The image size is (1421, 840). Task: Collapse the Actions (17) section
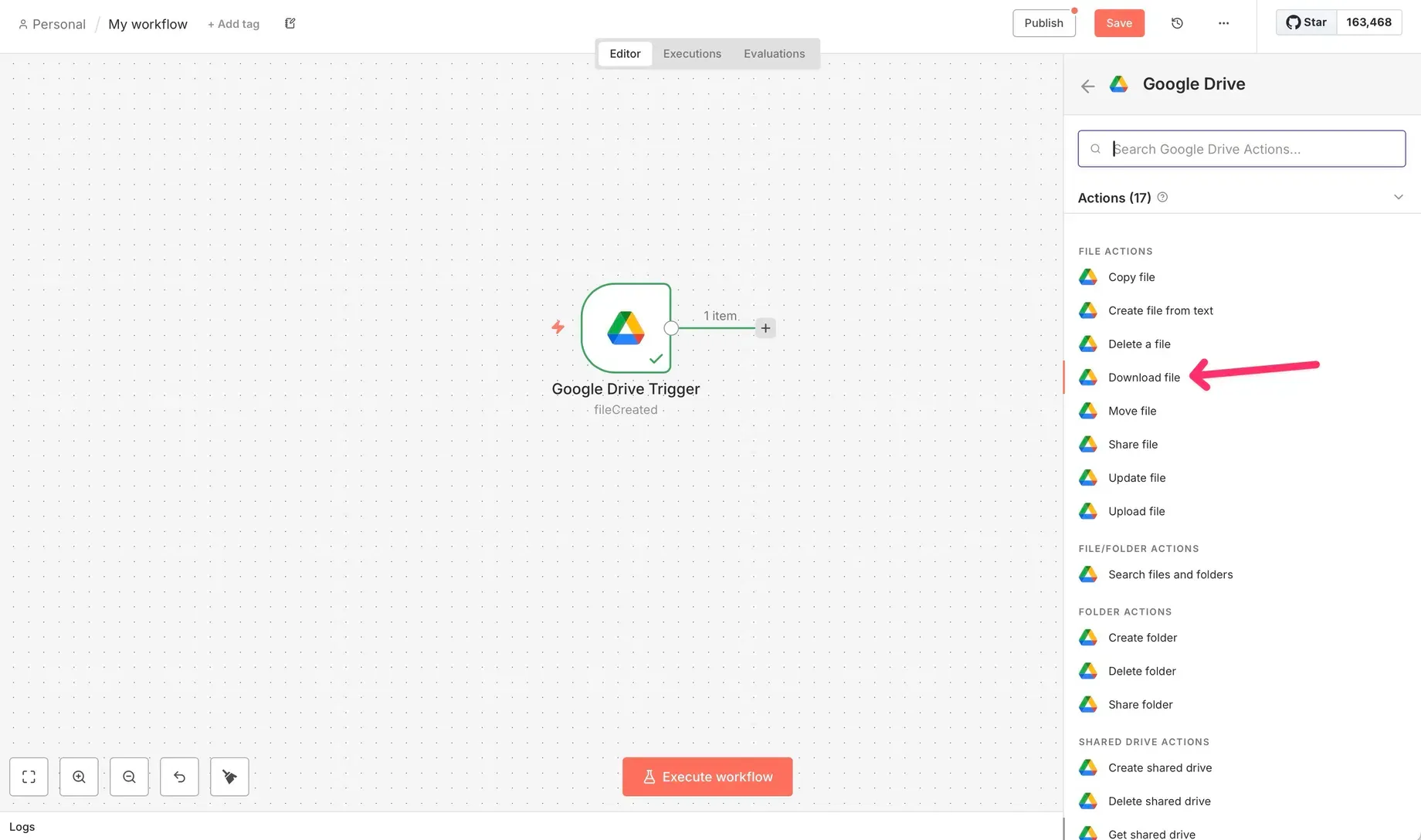1398,198
